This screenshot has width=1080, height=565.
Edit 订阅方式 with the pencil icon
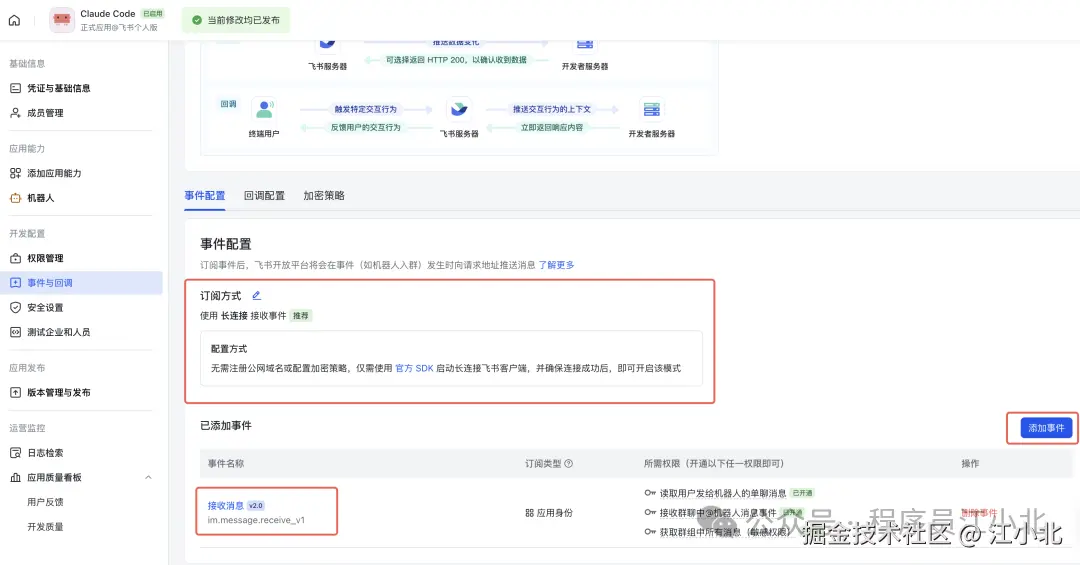[256, 296]
